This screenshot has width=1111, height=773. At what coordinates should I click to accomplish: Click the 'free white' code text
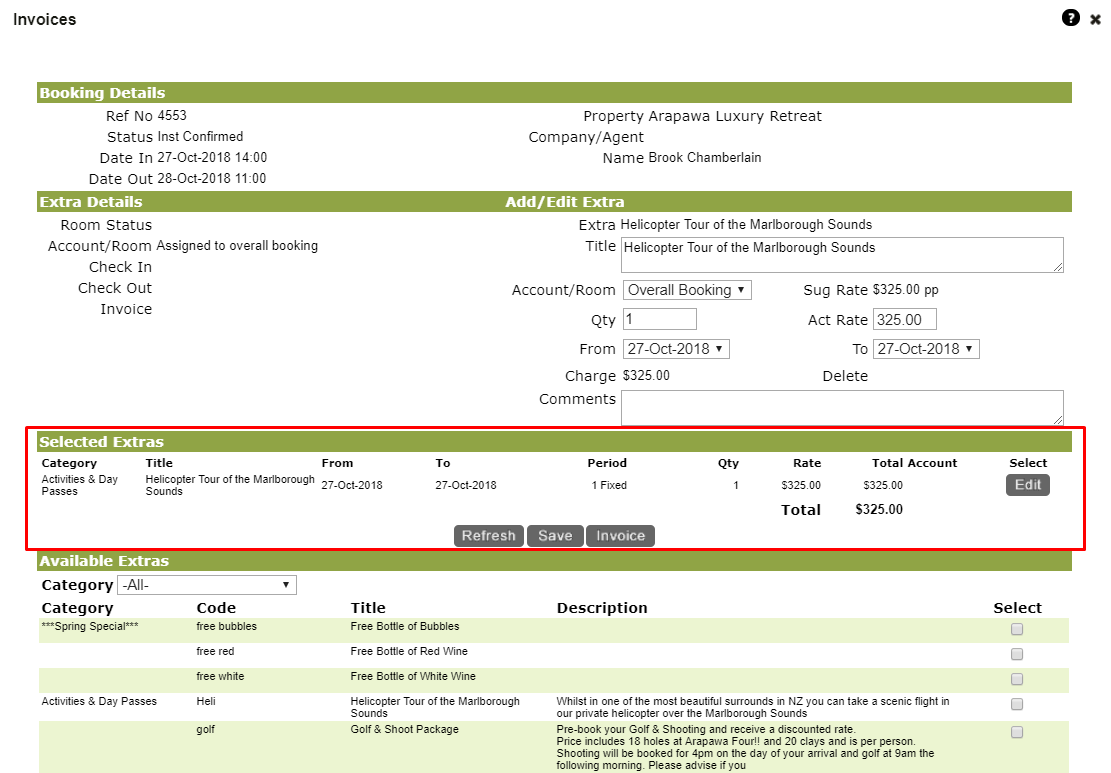coord(220,677)
